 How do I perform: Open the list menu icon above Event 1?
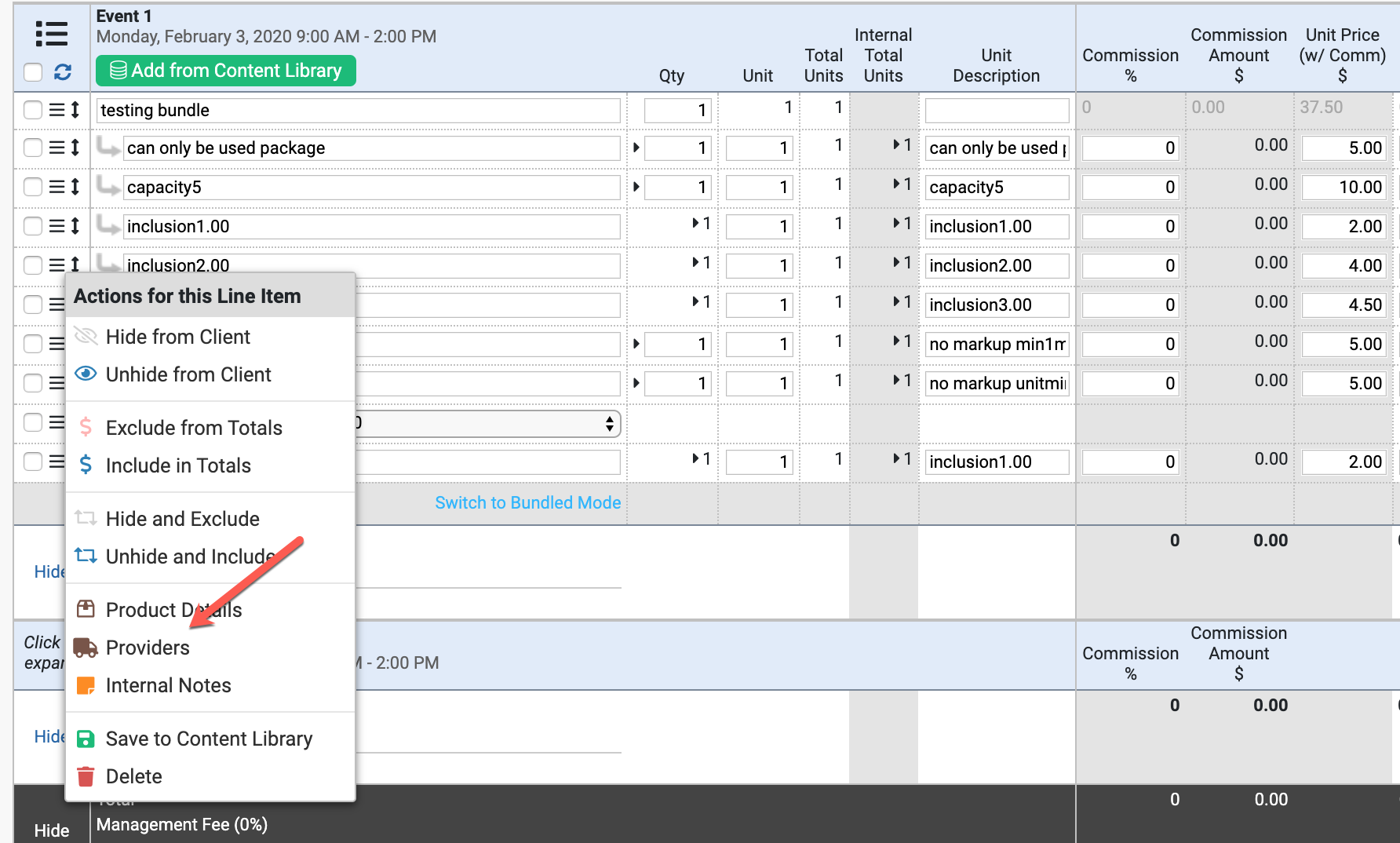[x=51, y=34]
